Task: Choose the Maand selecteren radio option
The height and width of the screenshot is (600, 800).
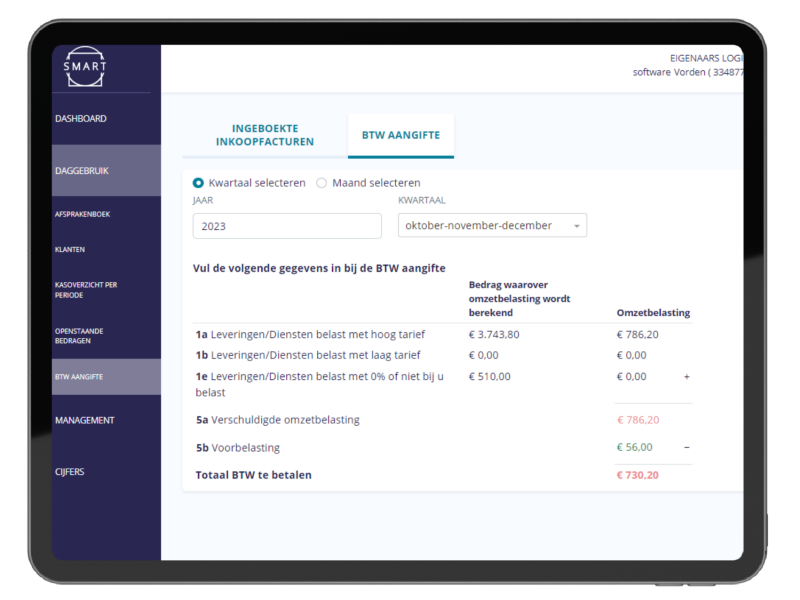Action: click(321, 183)
